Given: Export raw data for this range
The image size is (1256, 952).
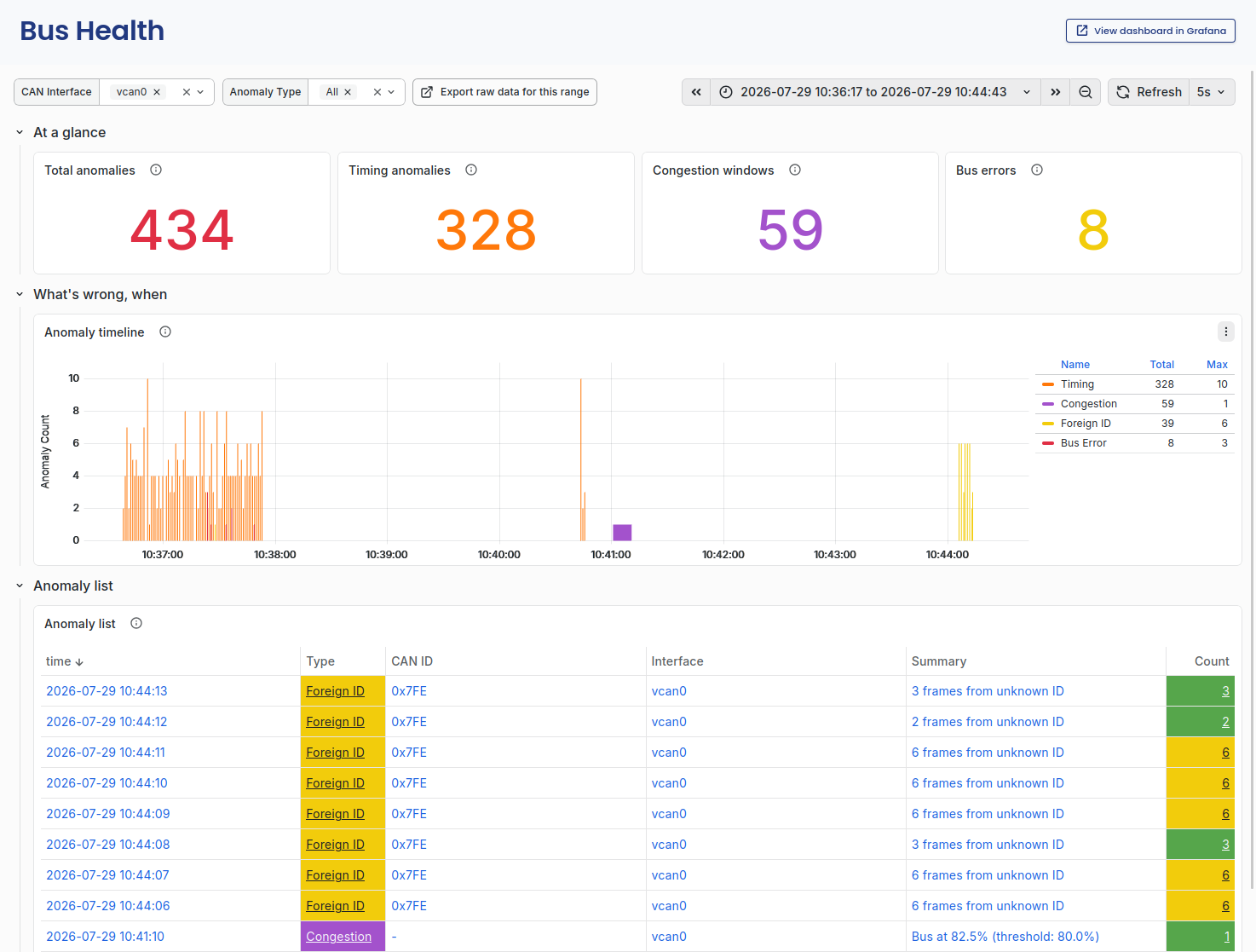Looking at the screenshot, I should tap(504, 92).
